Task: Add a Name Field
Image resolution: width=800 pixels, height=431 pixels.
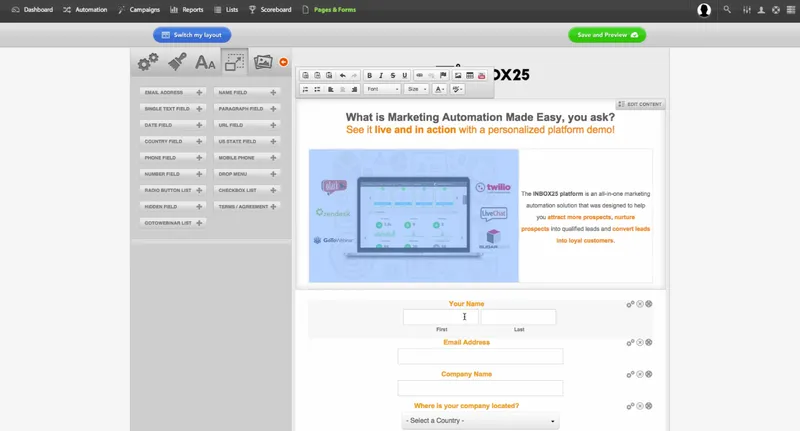Action: 247,92
